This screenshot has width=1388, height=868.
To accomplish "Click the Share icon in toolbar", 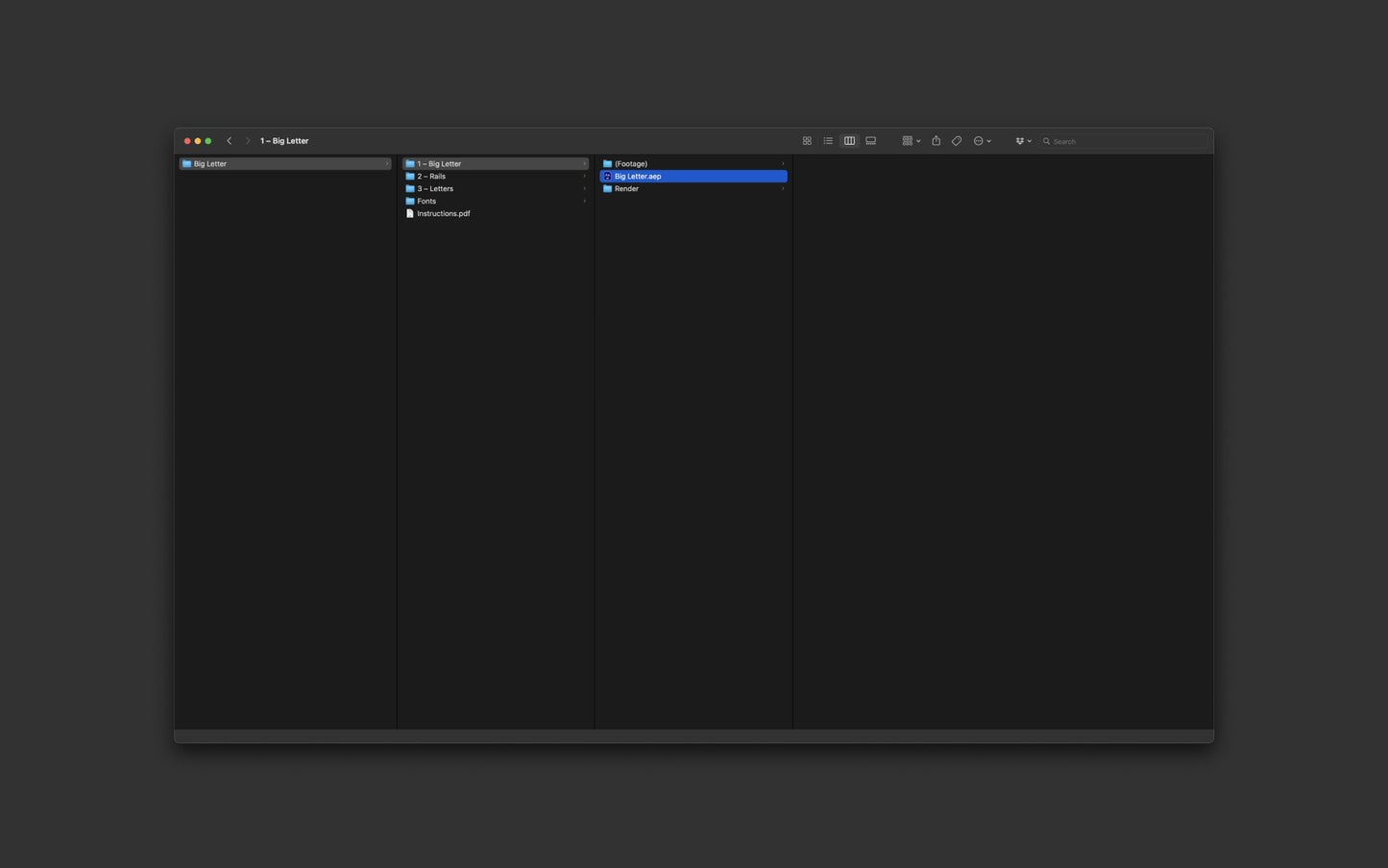I will click(936, 141).
